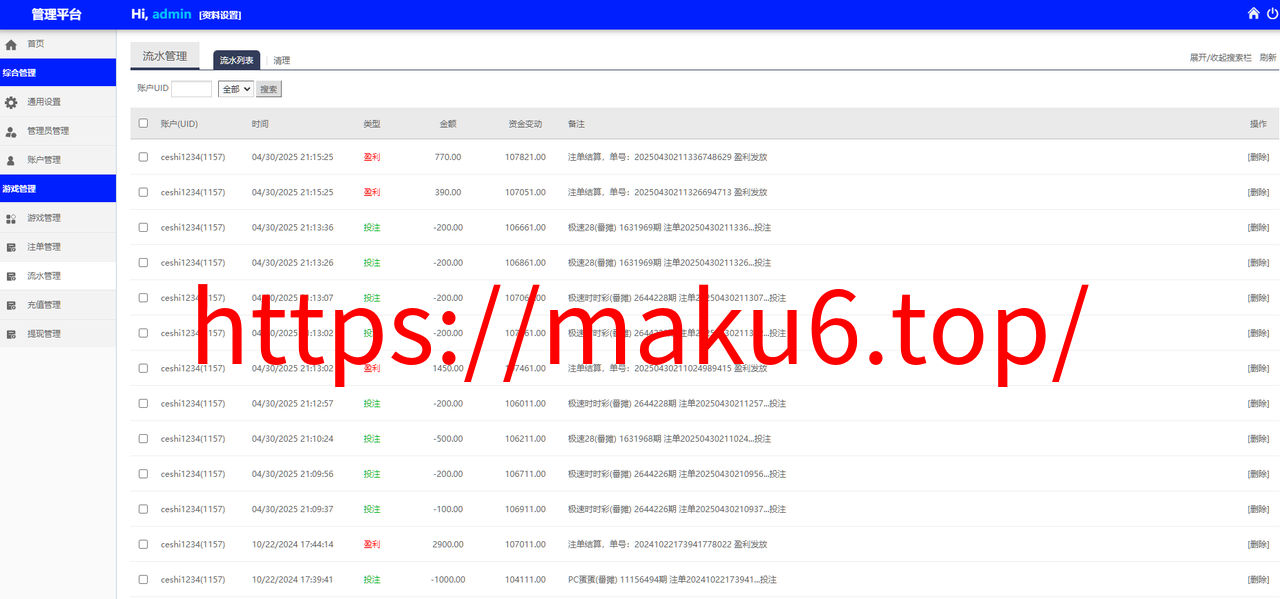Click the home icon in top-right header
The width and height of the screenshot is (1280, 599).
tap(1253, 14)
